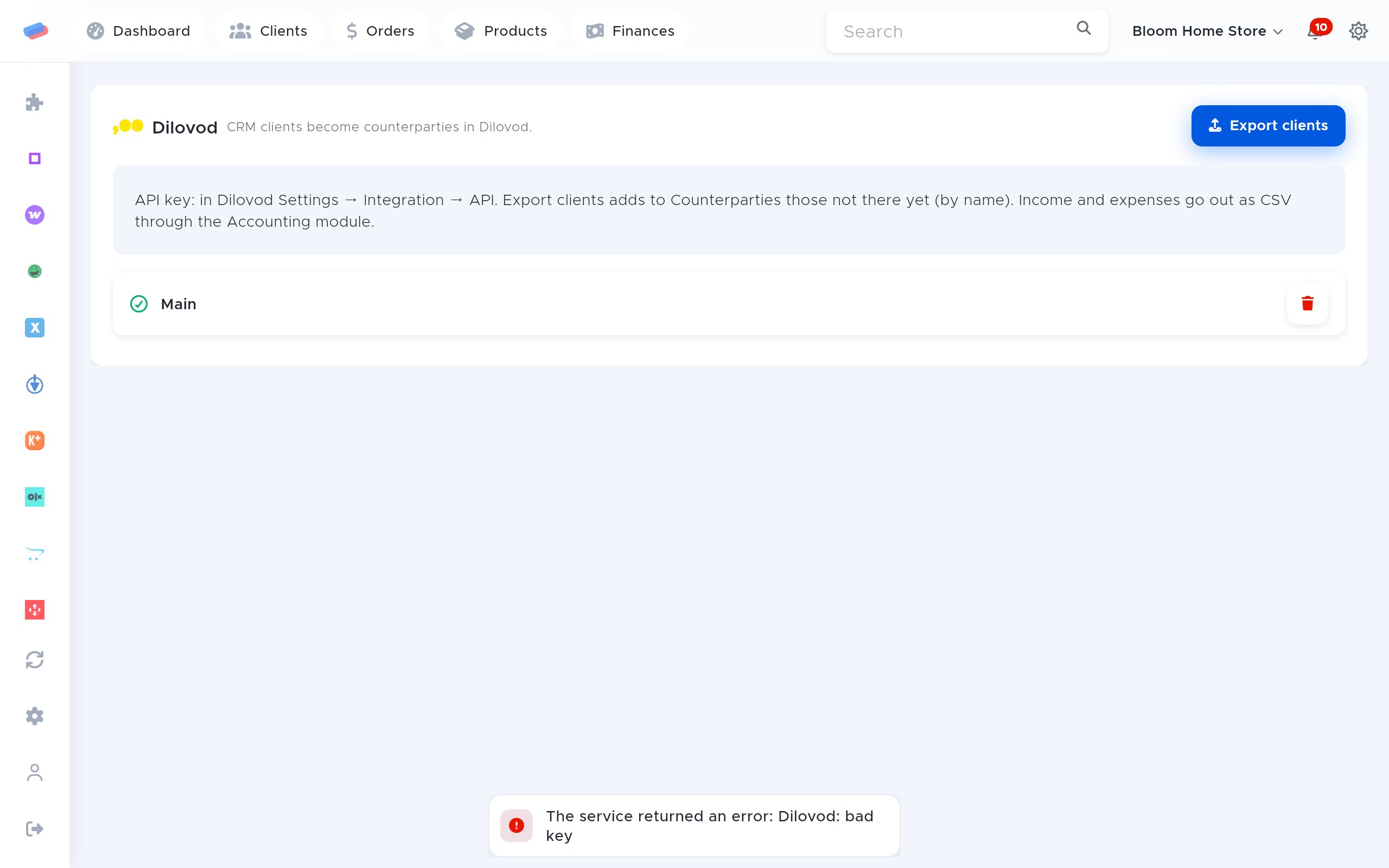Click the Dilovod heading text
The image size is (1389, 868).
click(184, 127)
